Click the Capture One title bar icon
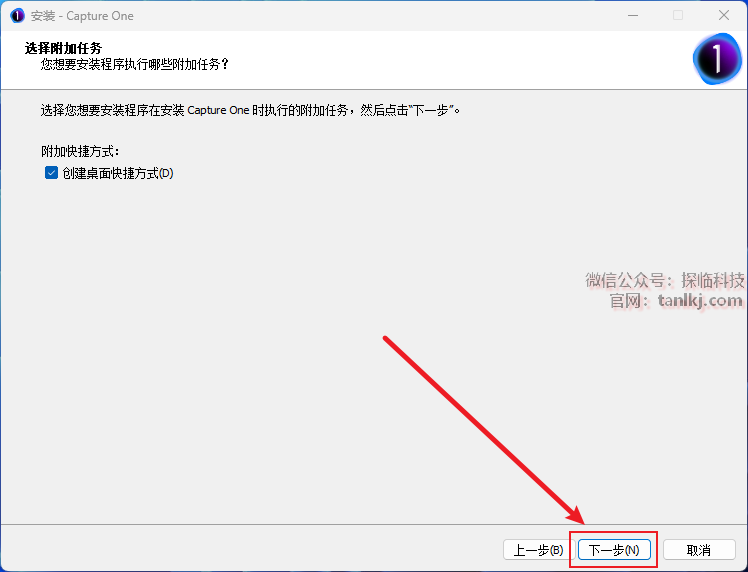Screen dimensions: 748x572 click(17, 16)
